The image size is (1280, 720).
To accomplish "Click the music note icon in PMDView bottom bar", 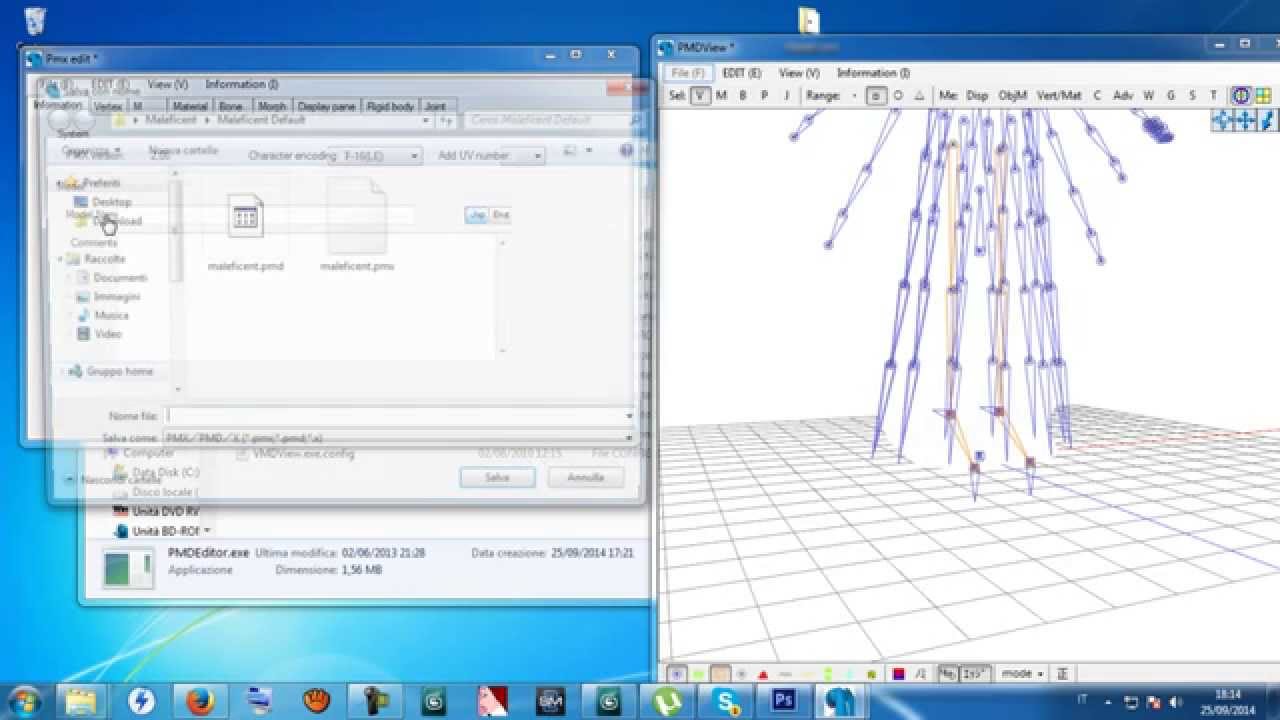I will [920, 674].
